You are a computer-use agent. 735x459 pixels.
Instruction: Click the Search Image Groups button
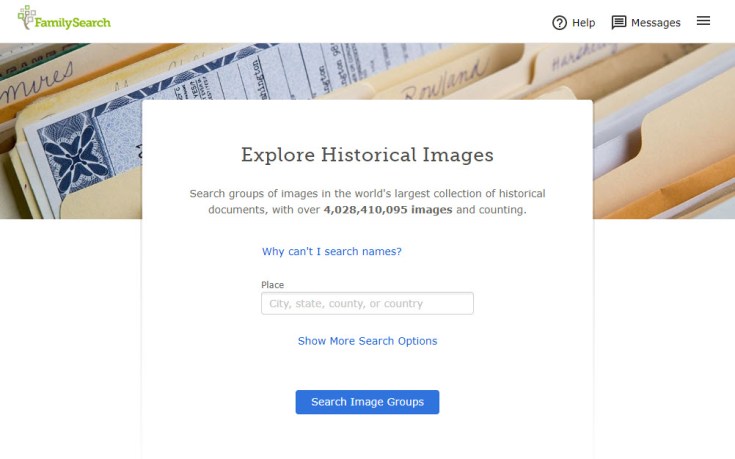point(367,402)
